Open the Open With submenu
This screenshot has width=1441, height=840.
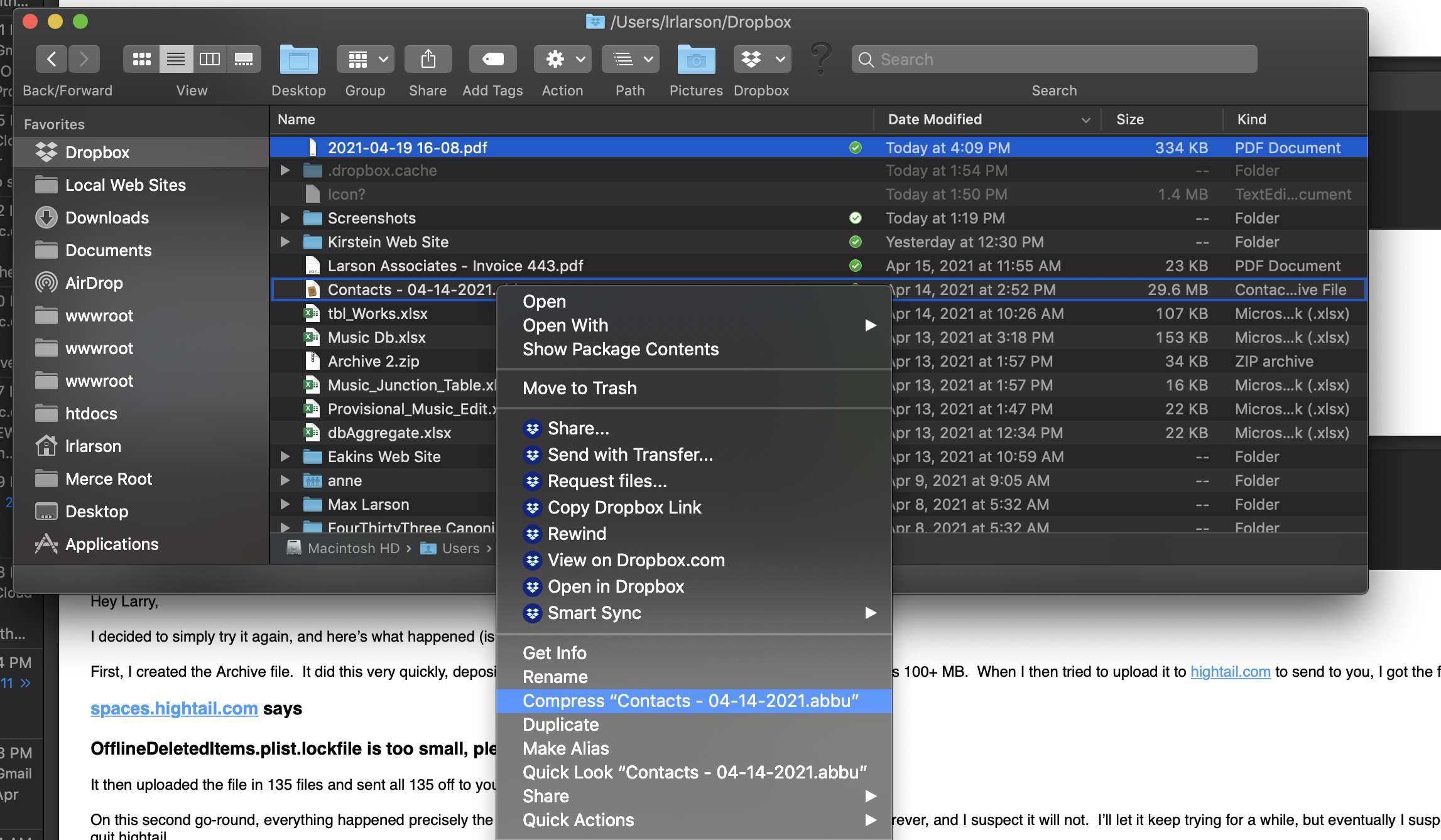tap(694, 325)
